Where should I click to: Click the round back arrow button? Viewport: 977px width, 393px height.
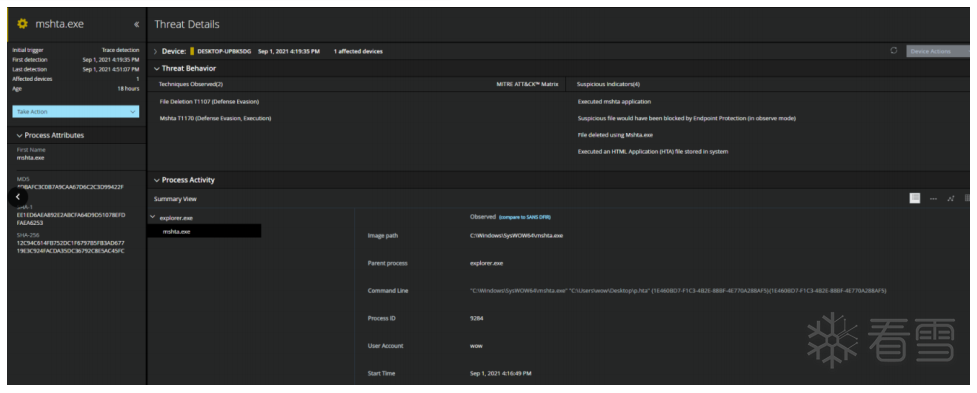coord(18,196)
